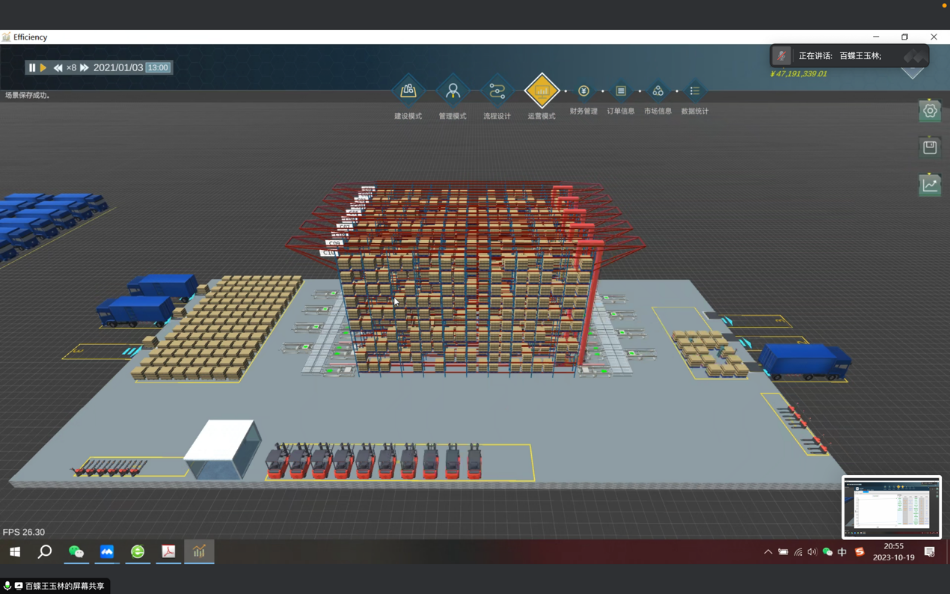
Task: Increase simulation speed with fast-forward arrows
Action: (x=85, y=68)
